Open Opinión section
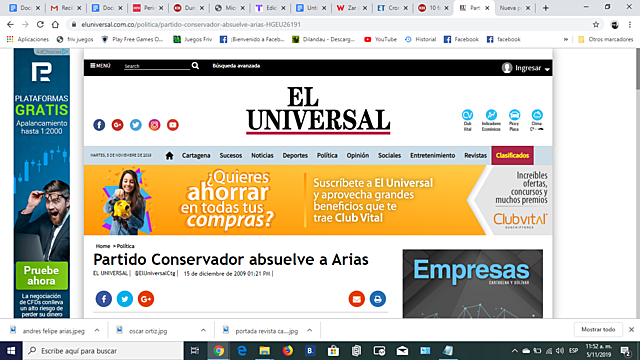This screenshot has width=640, height=360. [358, 156]
